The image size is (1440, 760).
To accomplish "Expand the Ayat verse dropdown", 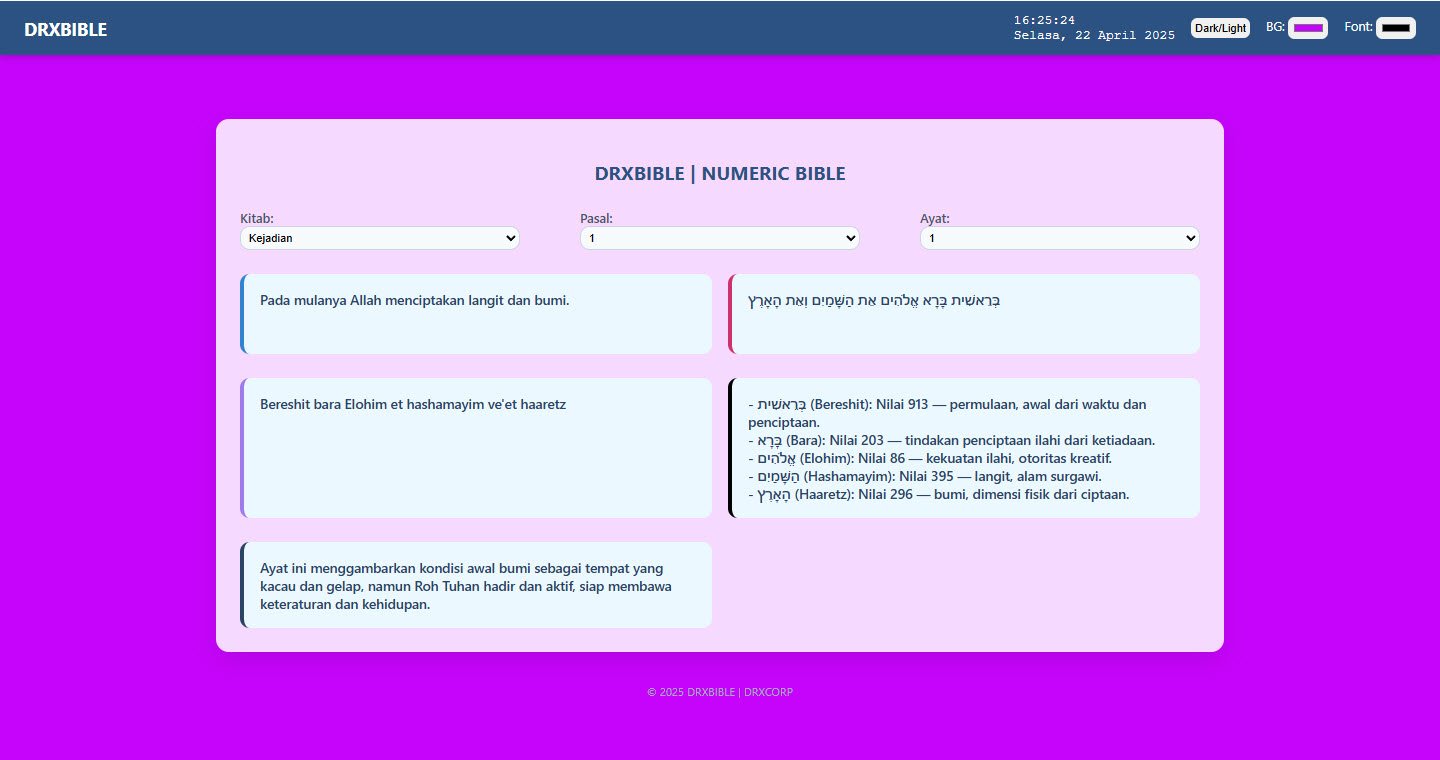I will (1060, 238).
